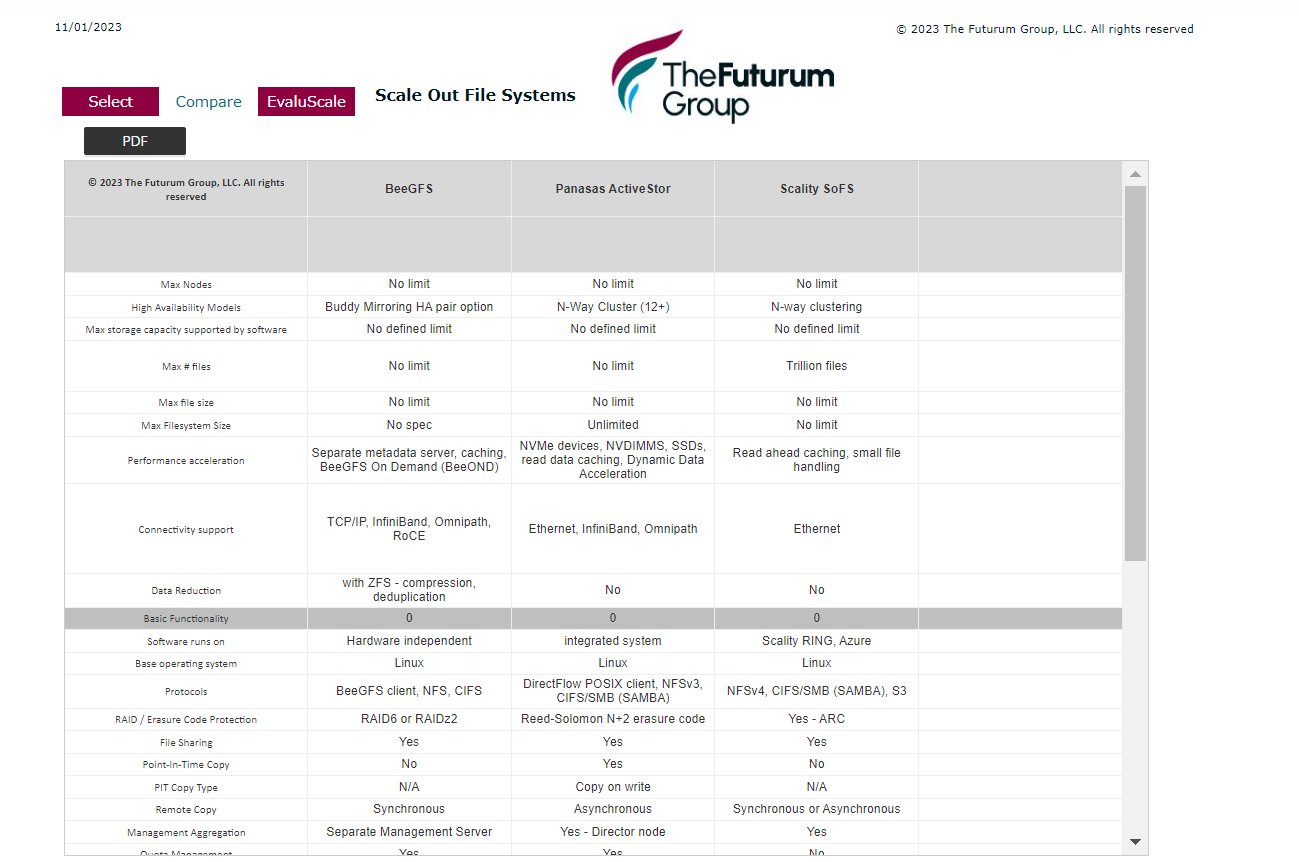This screenshot has width=1299, height=862.
Task: Click the Software runs on row label
Action: click(186, 642)
